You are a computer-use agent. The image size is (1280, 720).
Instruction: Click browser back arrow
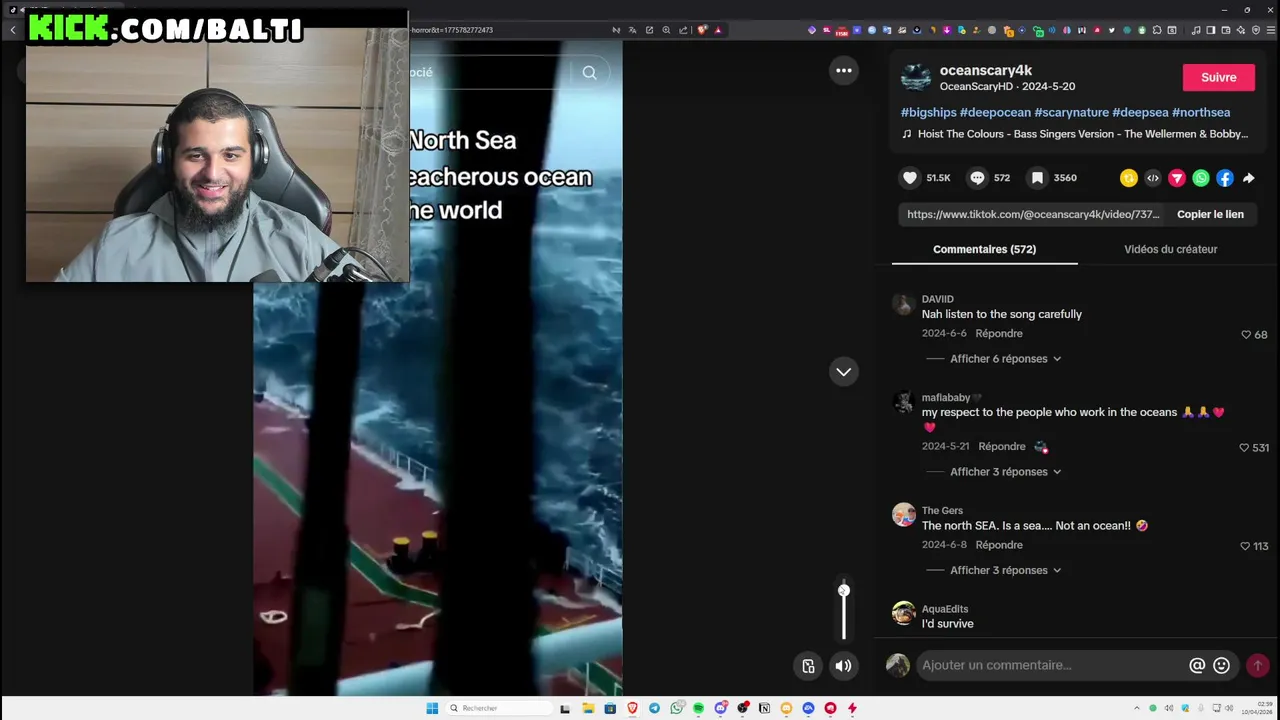pos(13,30)
